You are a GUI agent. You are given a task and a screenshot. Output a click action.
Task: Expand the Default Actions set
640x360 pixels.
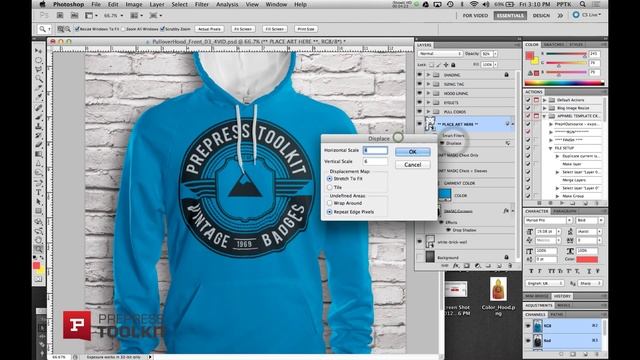coord(544,100)
